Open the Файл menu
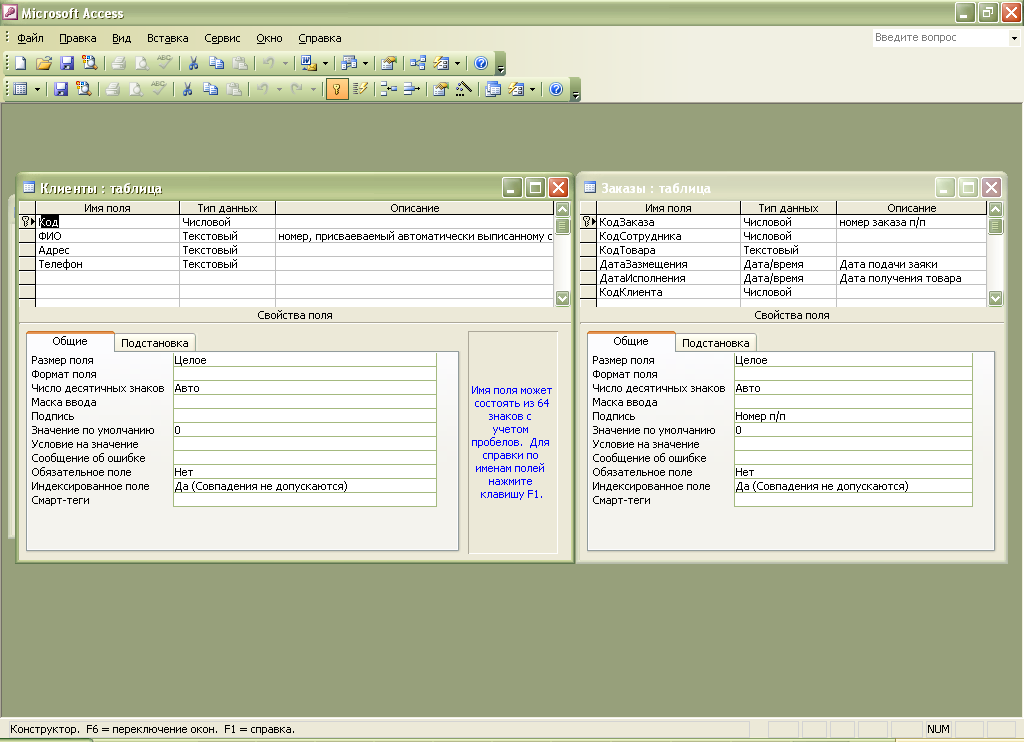The height and width of the screenshot is (742, 1024). point(30,38)
